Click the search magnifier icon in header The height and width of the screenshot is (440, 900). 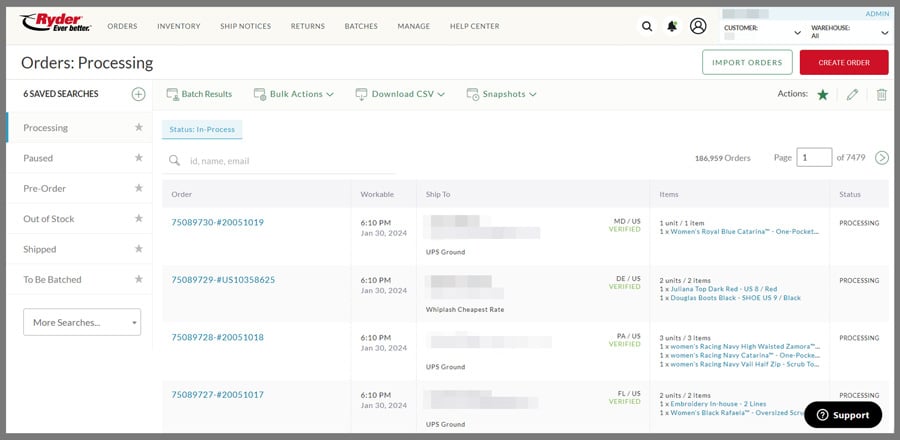click(647, 26)
